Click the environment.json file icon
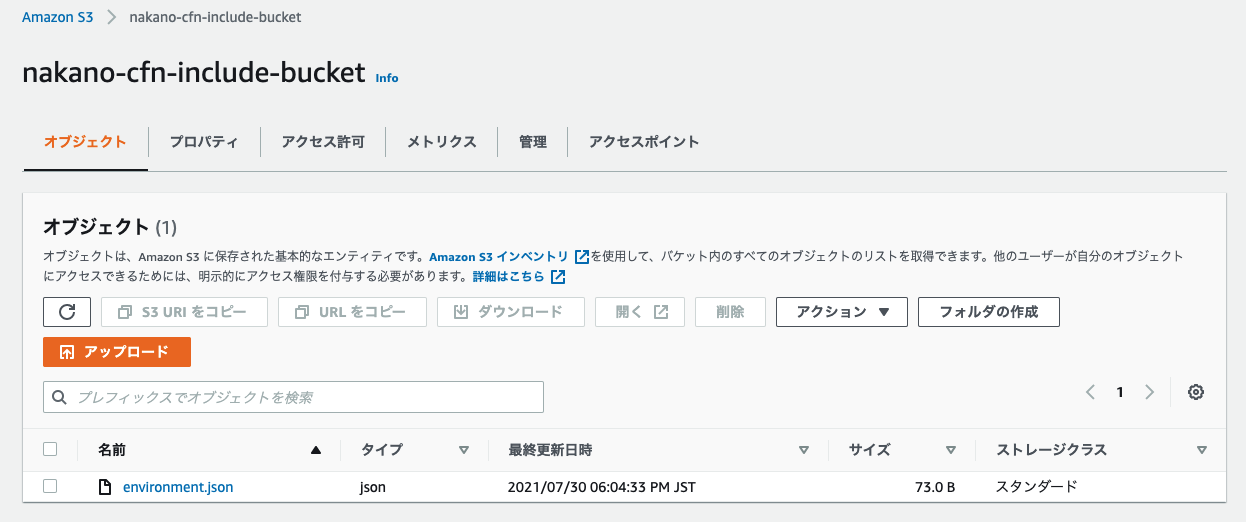Screen dimensions: 1246x522 click(x=104, y=487)
